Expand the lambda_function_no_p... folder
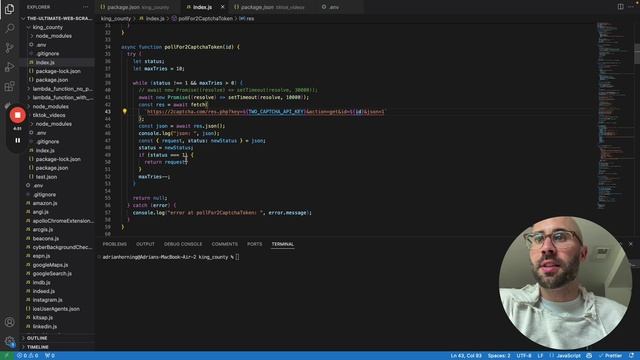The height and width of the screenshot is (360, 640). pos(61,89)
